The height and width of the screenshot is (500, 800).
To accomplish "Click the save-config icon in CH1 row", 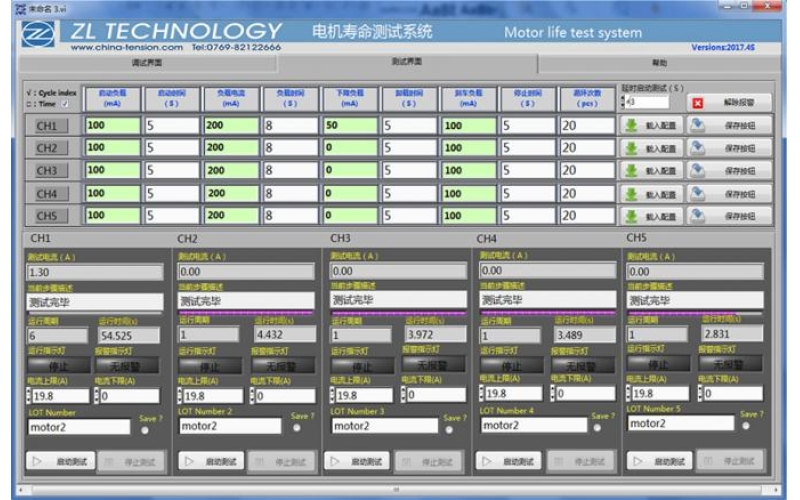I will pyautogui.click(x=697, y=125).
